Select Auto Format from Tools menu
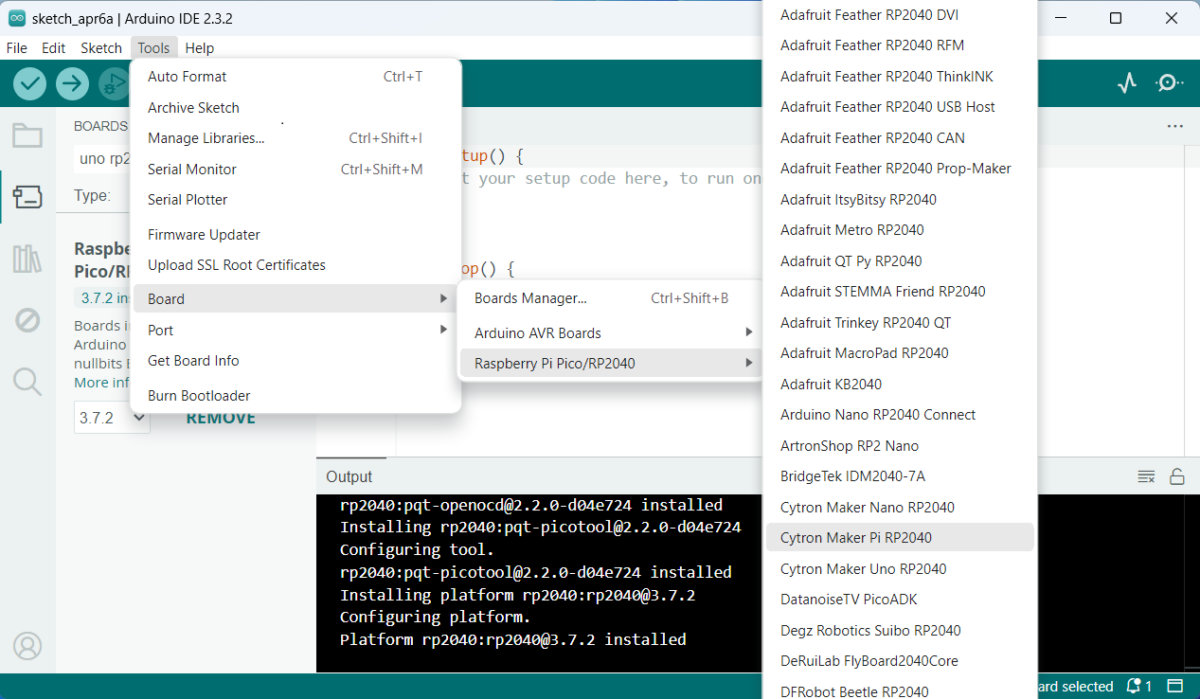The height and width of the screenshot is (699, 1200). (187, 77)
